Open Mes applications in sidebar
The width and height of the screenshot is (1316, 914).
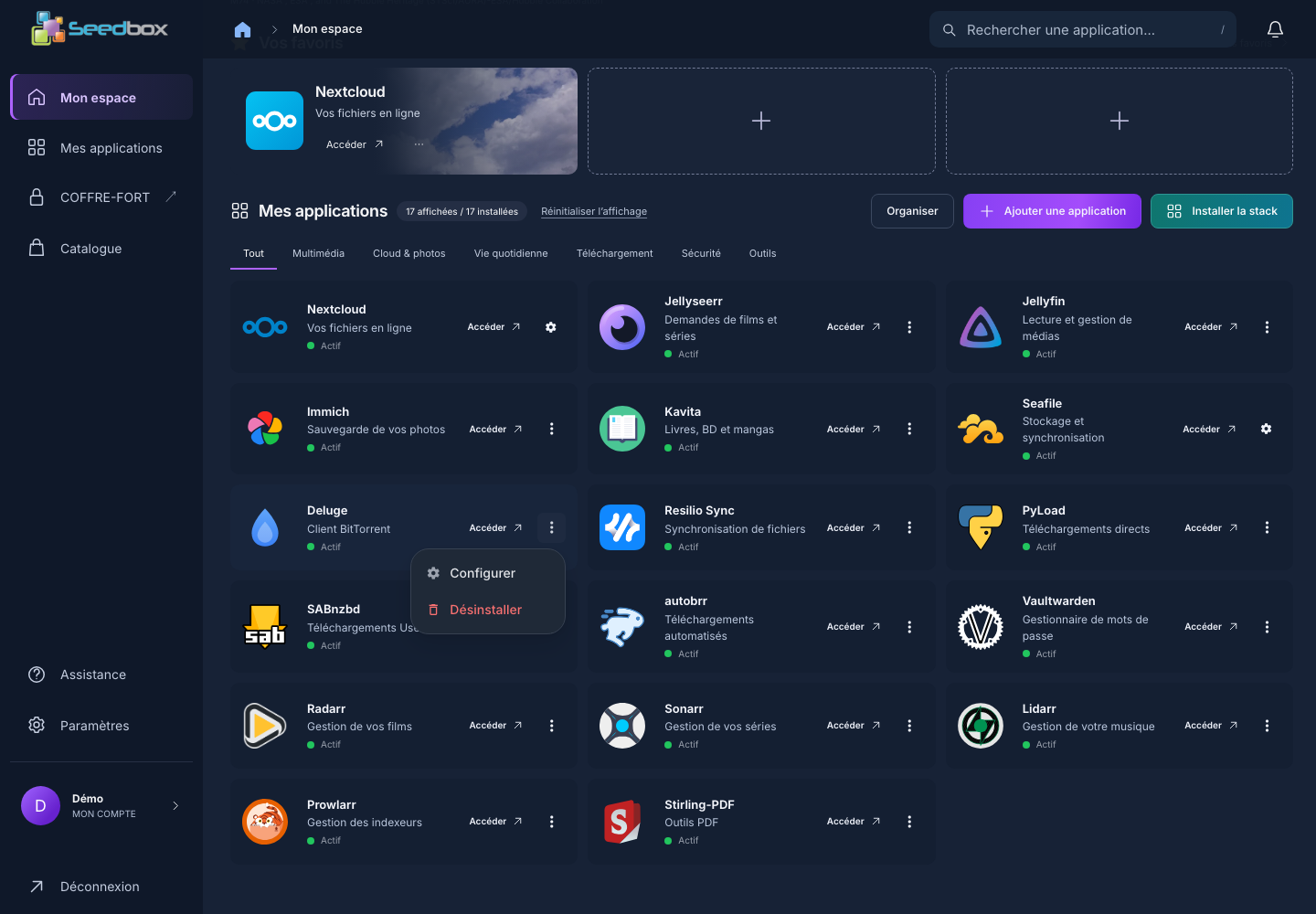point(101,148)
